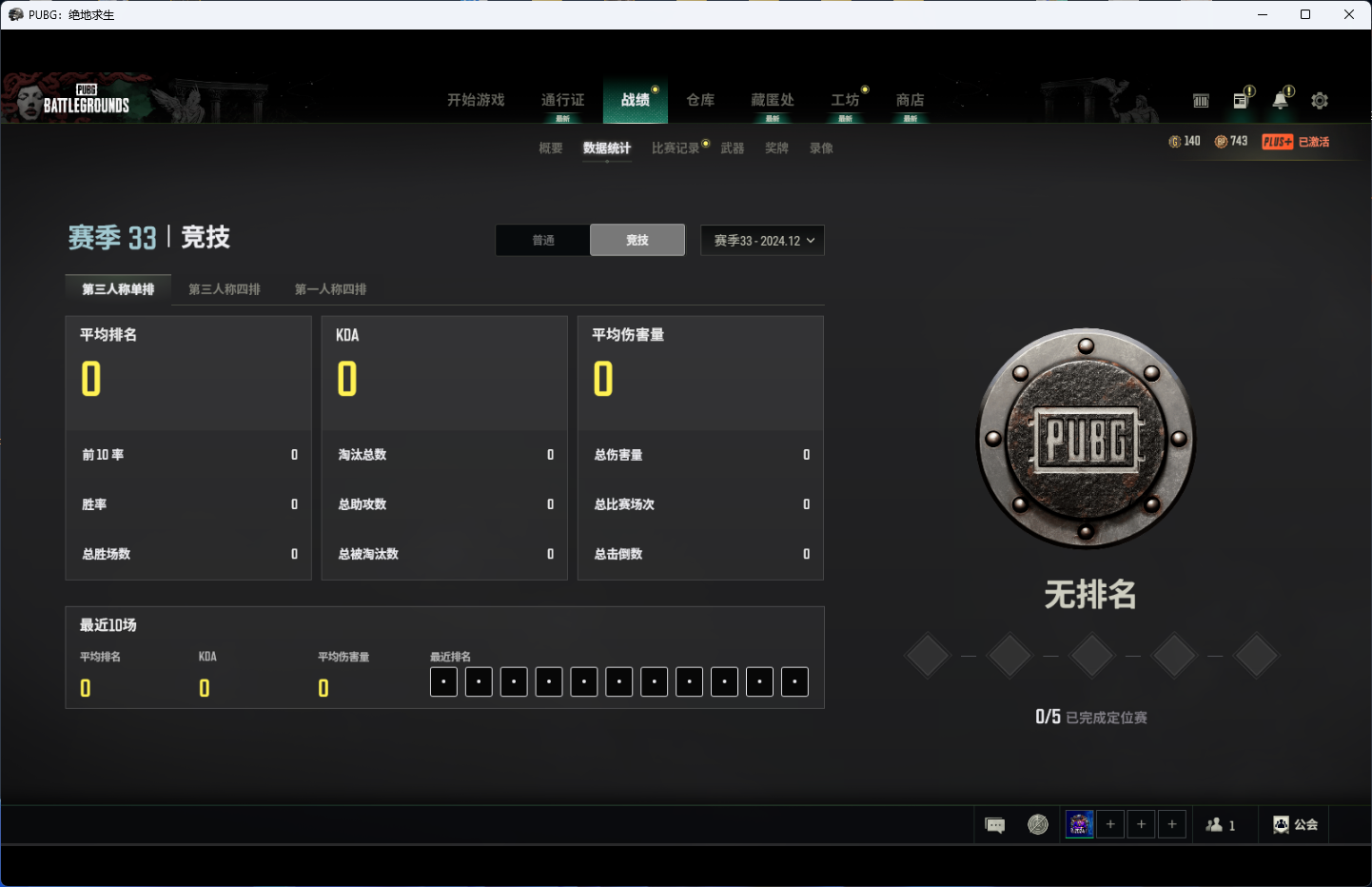Open the striped box icon left of the news icon

(x=1201, y=100)
